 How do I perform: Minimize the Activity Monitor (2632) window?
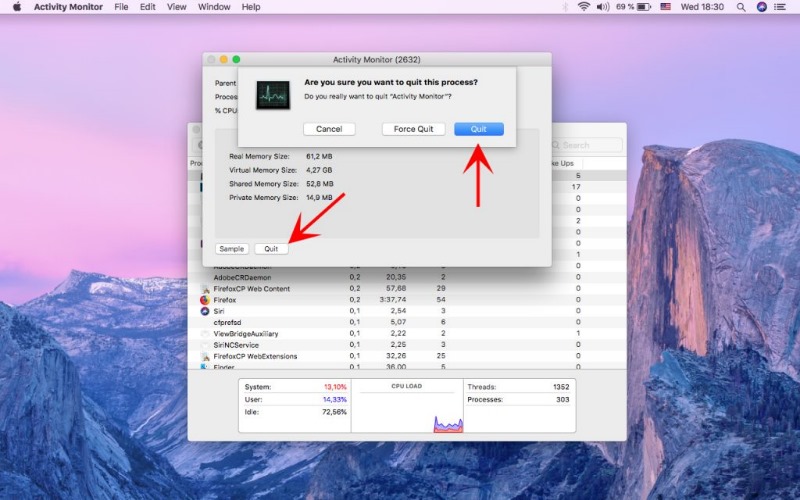pyautogui.click(x=223, y=59)
